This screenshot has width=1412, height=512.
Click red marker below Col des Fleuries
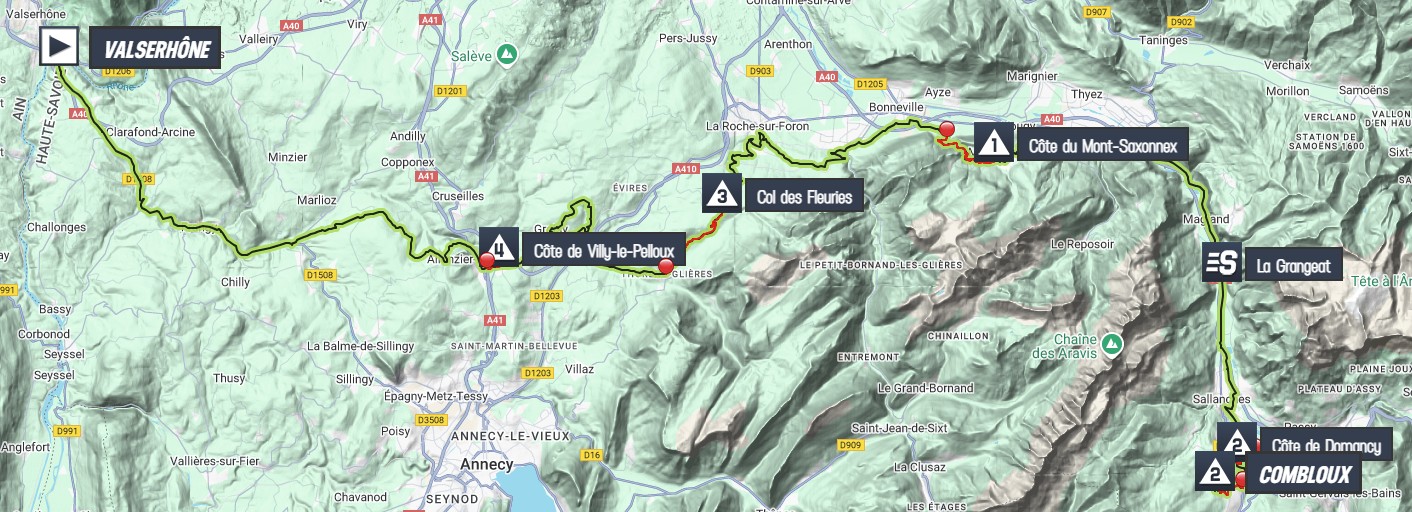click(666, 266)
